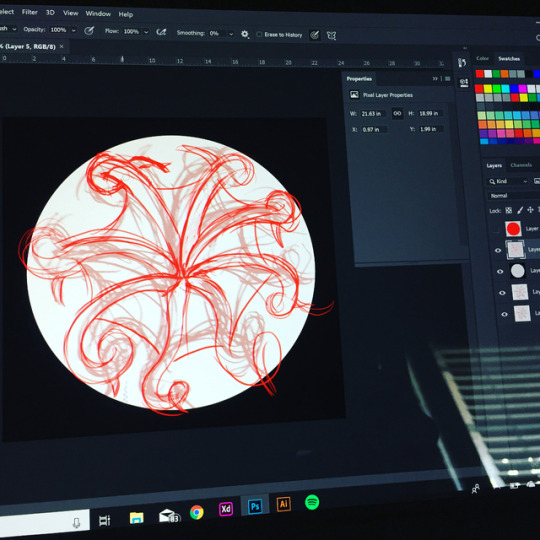The width and height of the screenshot is (540, 540).
Task: Open Opacity slider dropdown arrow
Action: (x=73, y=30)
